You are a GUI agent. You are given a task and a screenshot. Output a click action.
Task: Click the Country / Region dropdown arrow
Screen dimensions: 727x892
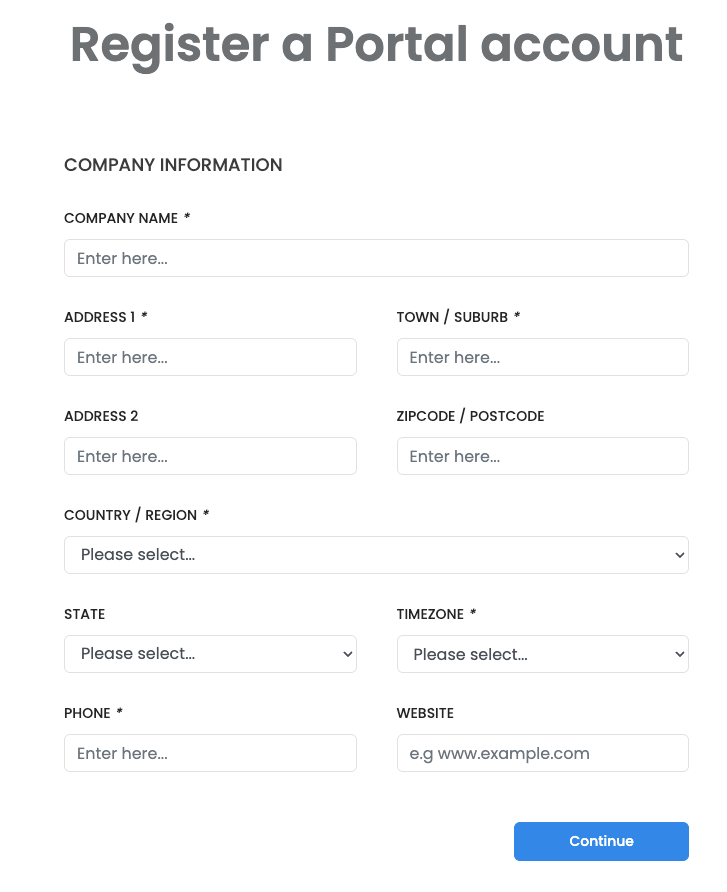click(x=679, y=555)
